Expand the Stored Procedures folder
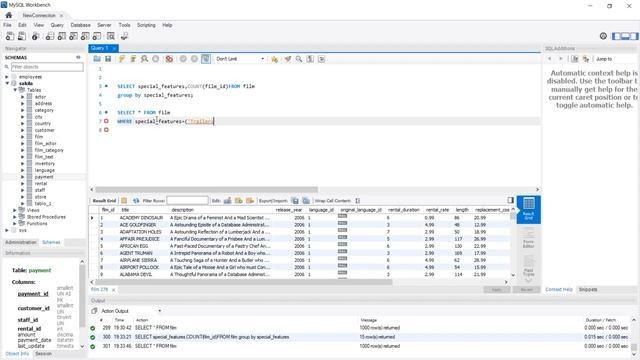The width and height of the screenshot is (640, 360). point(15,217)
